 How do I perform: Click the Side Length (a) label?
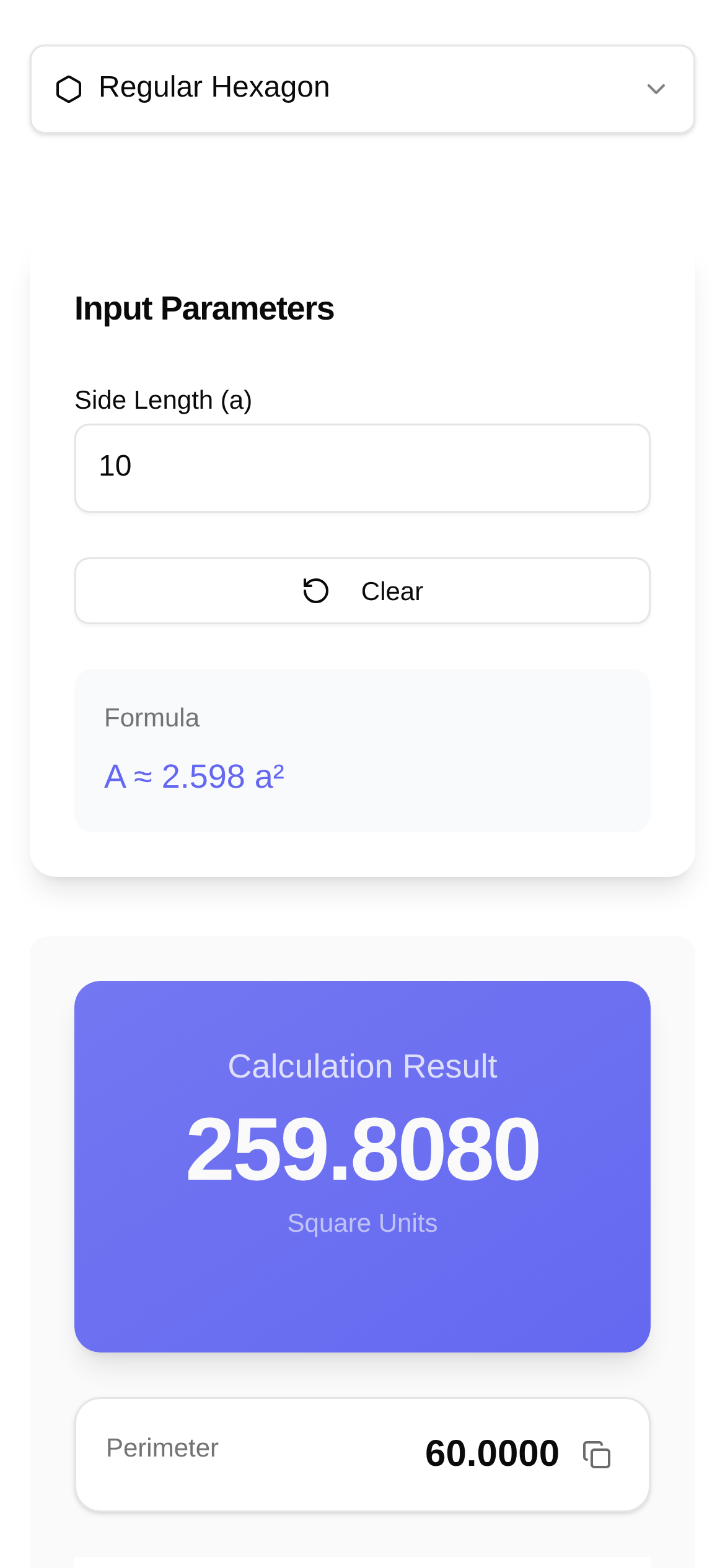pyautogui.click(x=163, y=399)
